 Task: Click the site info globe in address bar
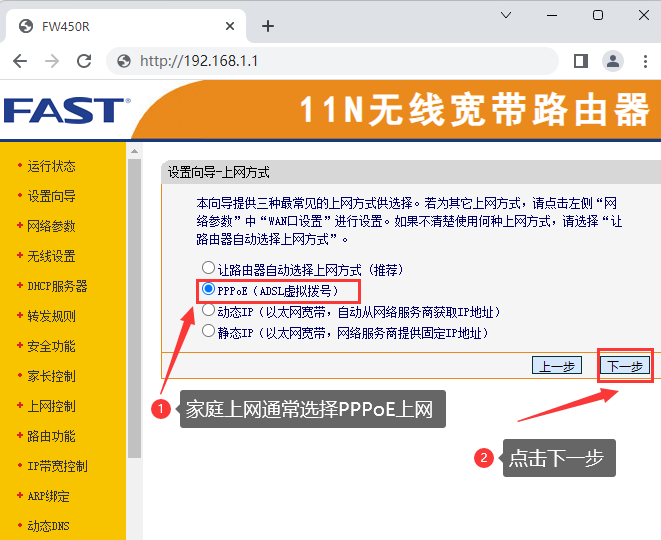(x=124, y=61)
